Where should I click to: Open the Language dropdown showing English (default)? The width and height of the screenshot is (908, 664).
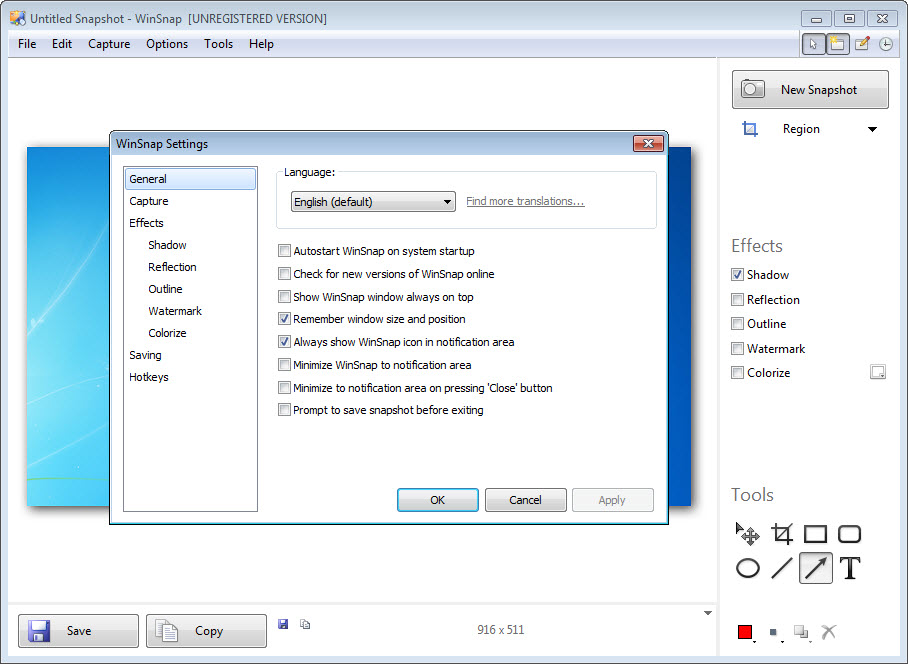373,201
